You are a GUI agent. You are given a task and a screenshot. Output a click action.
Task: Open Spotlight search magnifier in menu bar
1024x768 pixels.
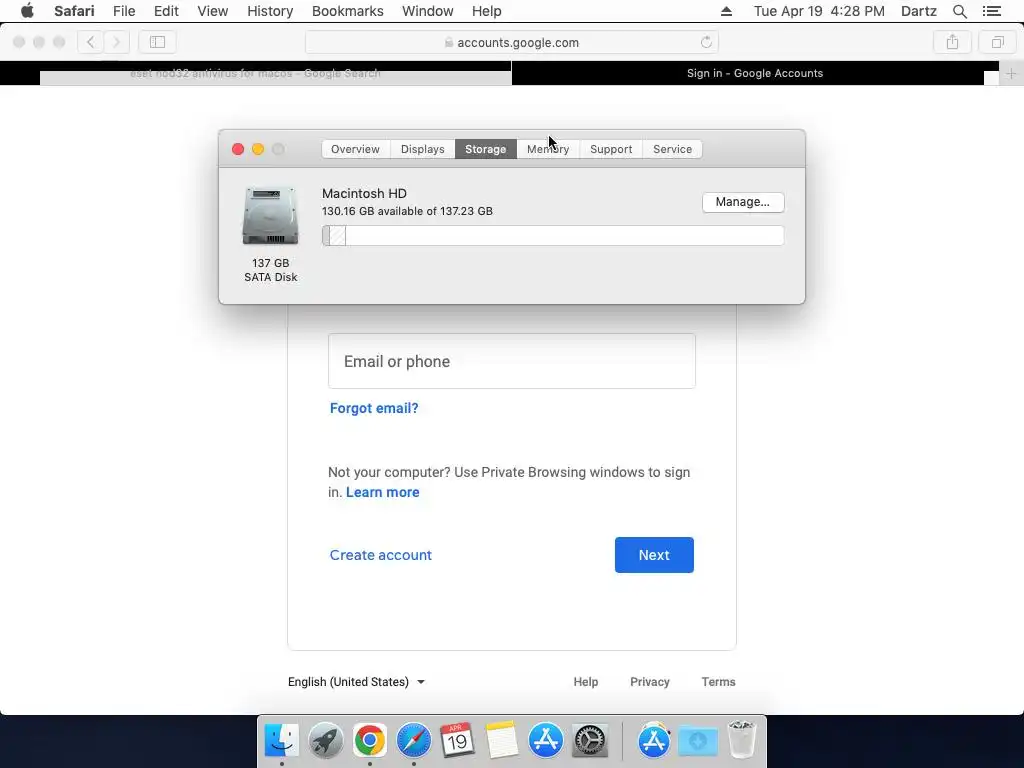click(959, 11)
